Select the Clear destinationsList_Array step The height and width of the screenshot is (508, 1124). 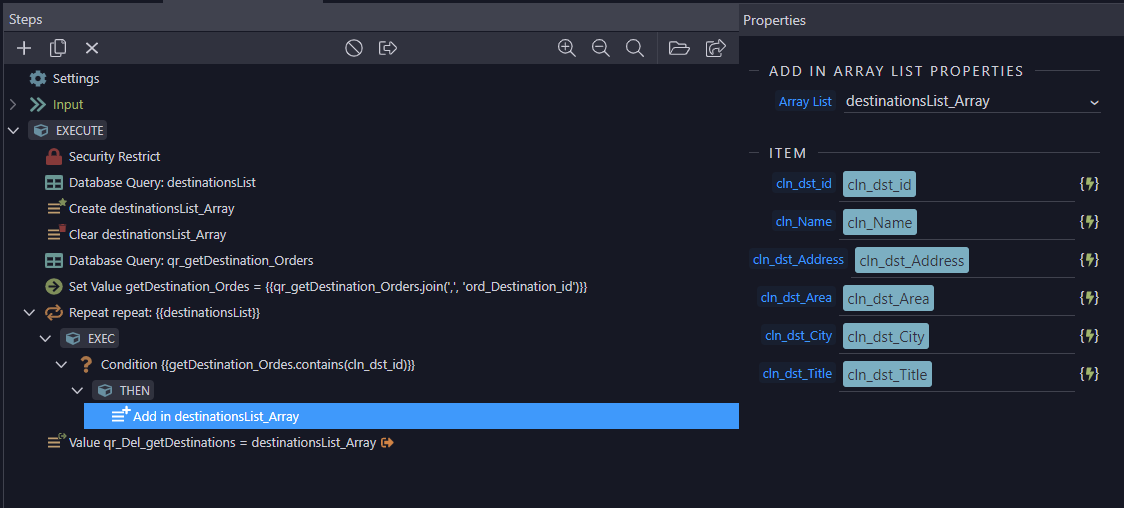click(x=136, y=234)
